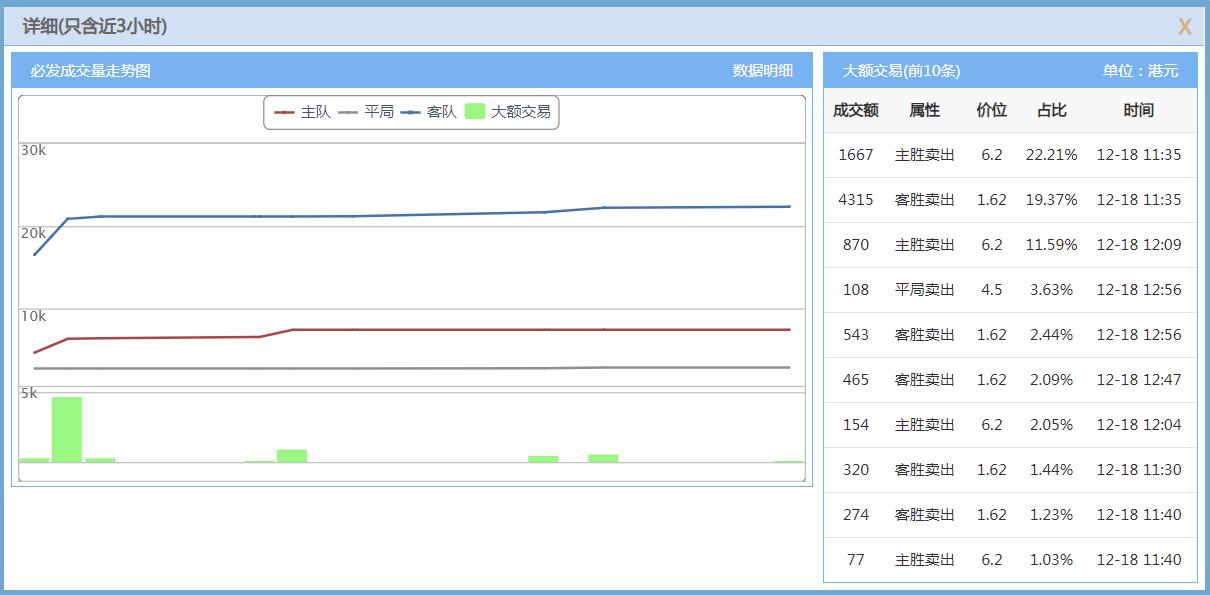Click the 成交额 column header

point(855,110)
